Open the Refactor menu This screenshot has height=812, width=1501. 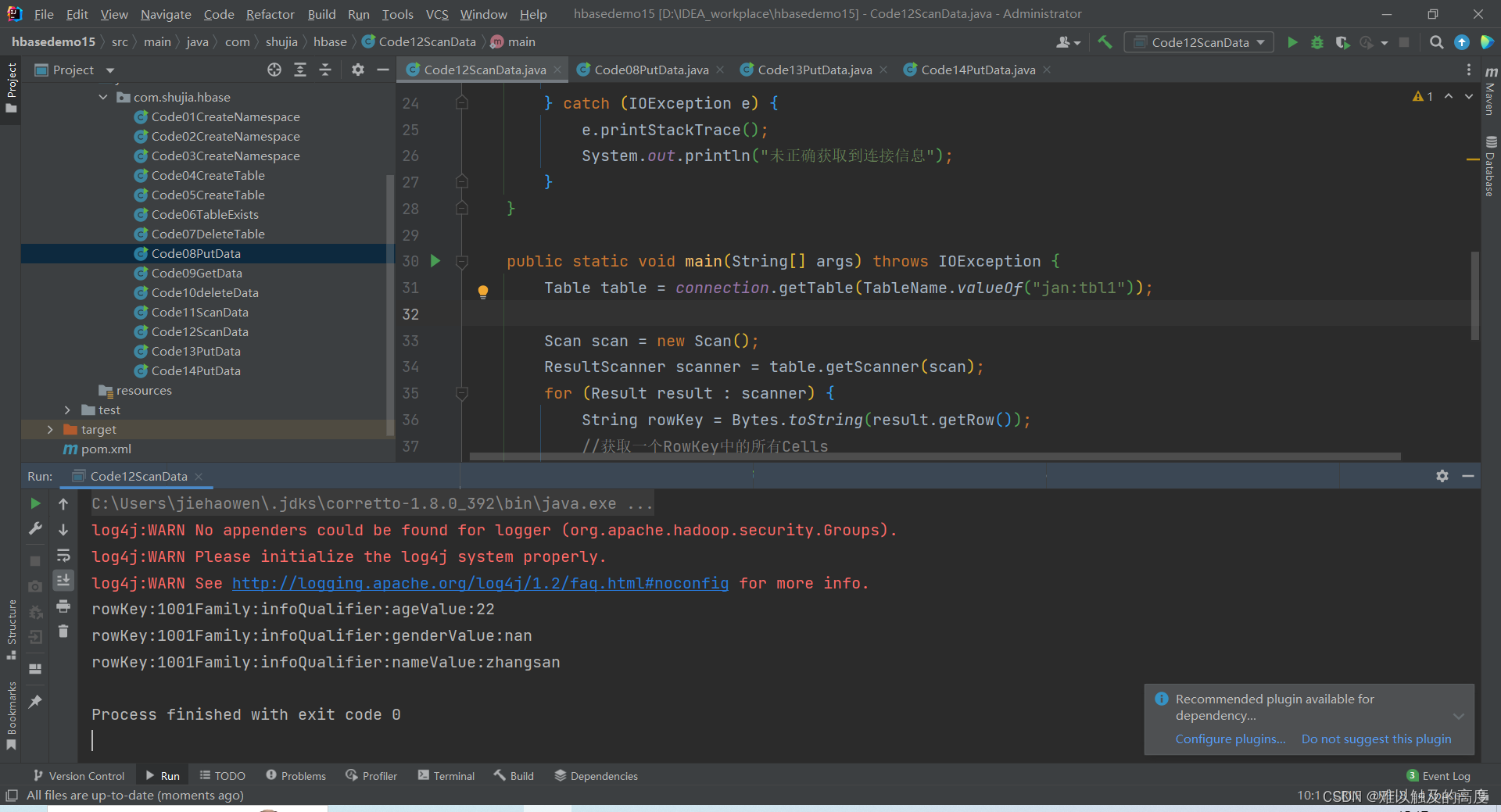point(270,14)
